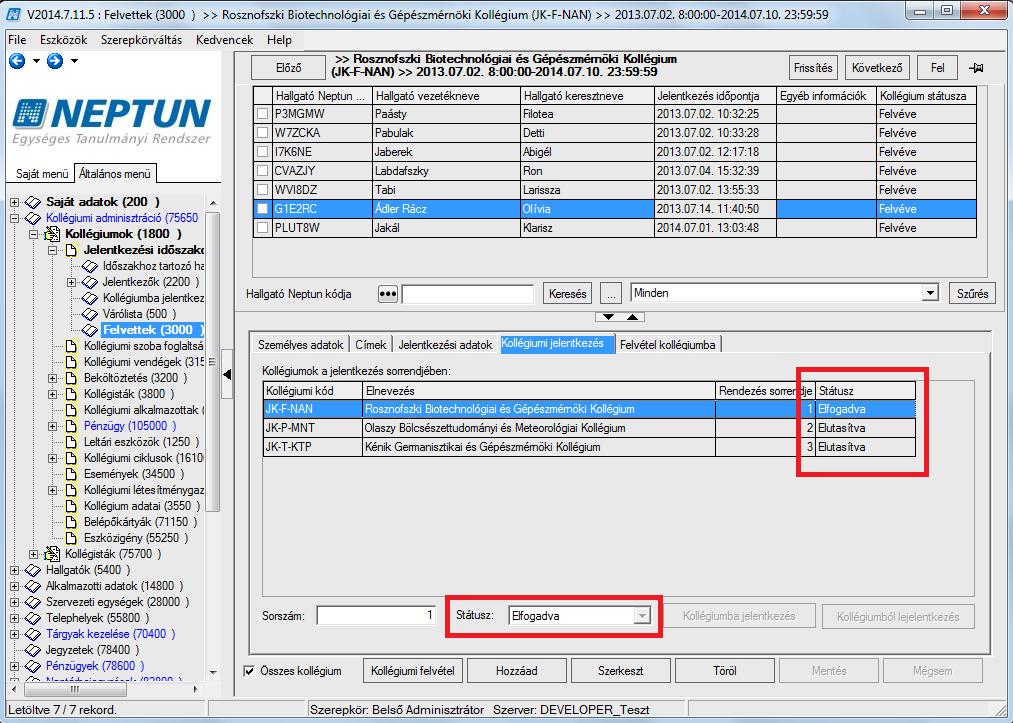
Task: Switch to Felvétel kollégiumba tab
Action: click(x=667, y=345)
